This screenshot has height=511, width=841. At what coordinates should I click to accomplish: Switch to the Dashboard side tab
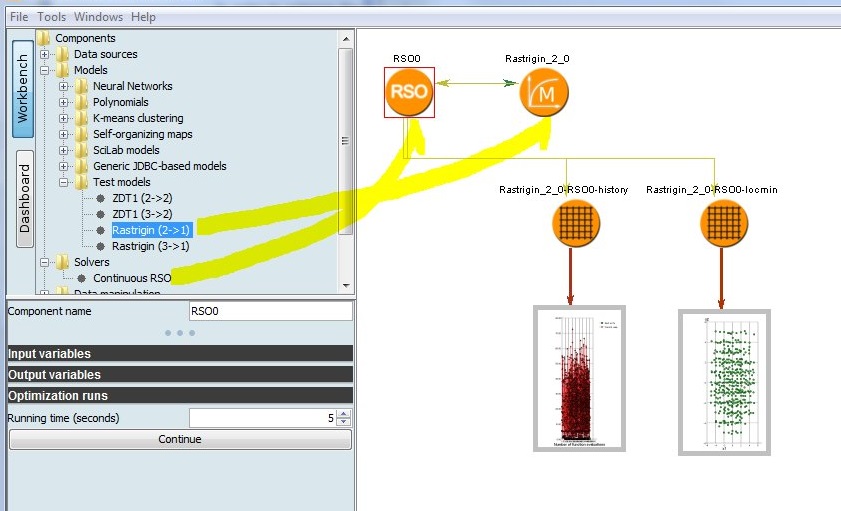[25, 198]
